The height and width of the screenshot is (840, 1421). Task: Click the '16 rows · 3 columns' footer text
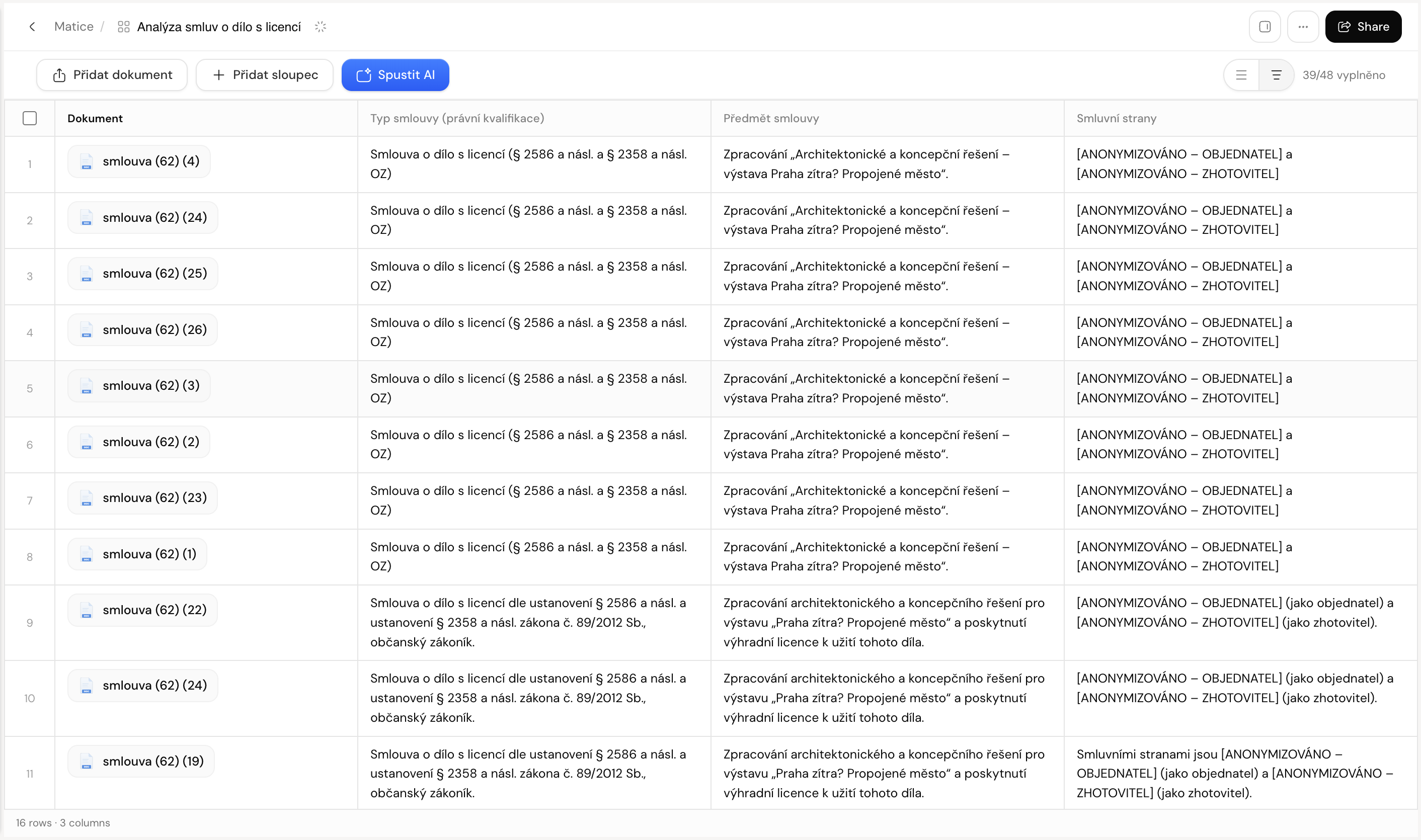63,822
